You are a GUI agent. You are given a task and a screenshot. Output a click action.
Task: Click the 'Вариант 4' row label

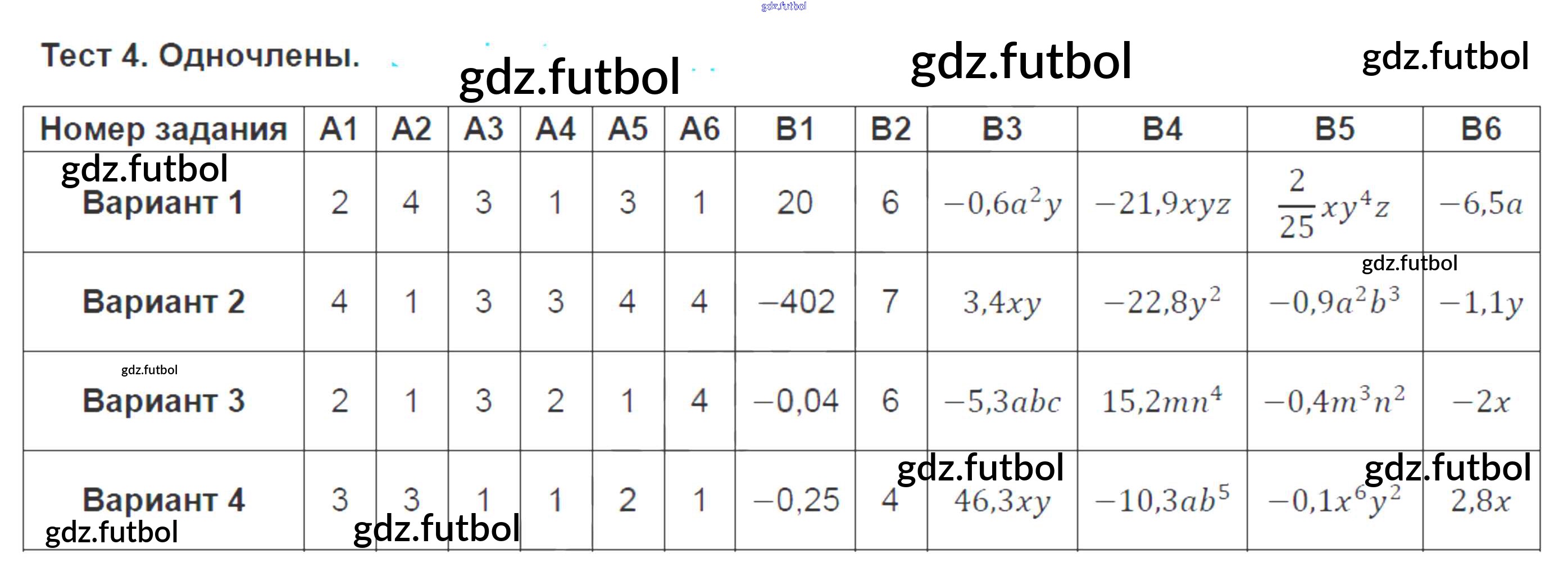(x=163, y=500)
